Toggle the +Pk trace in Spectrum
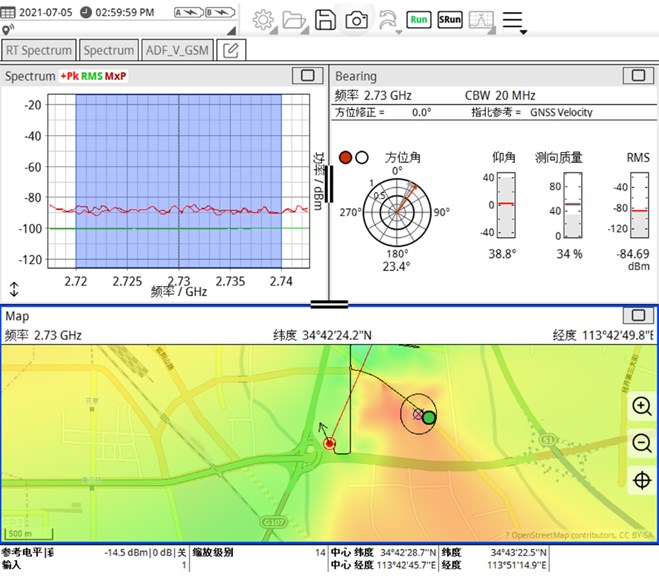The height and width of the screenshot is (580, 659). click(69, 76)
